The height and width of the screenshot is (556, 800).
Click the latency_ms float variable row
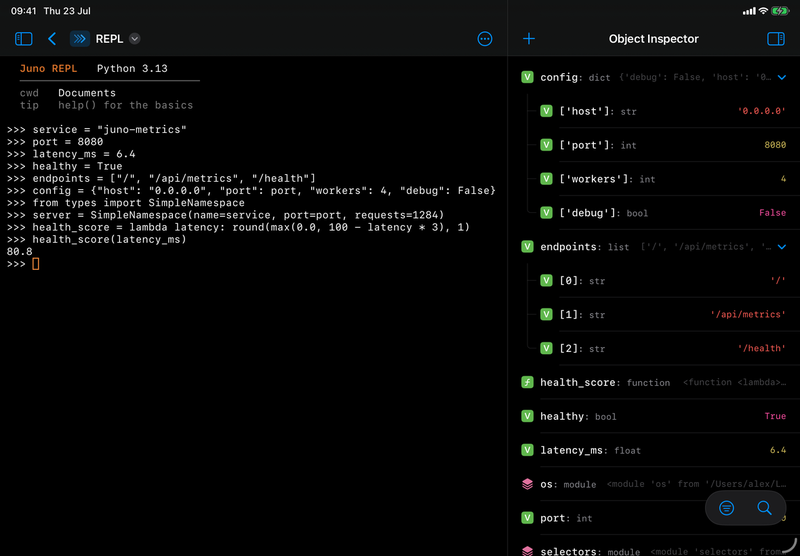(x=654, y=450)
